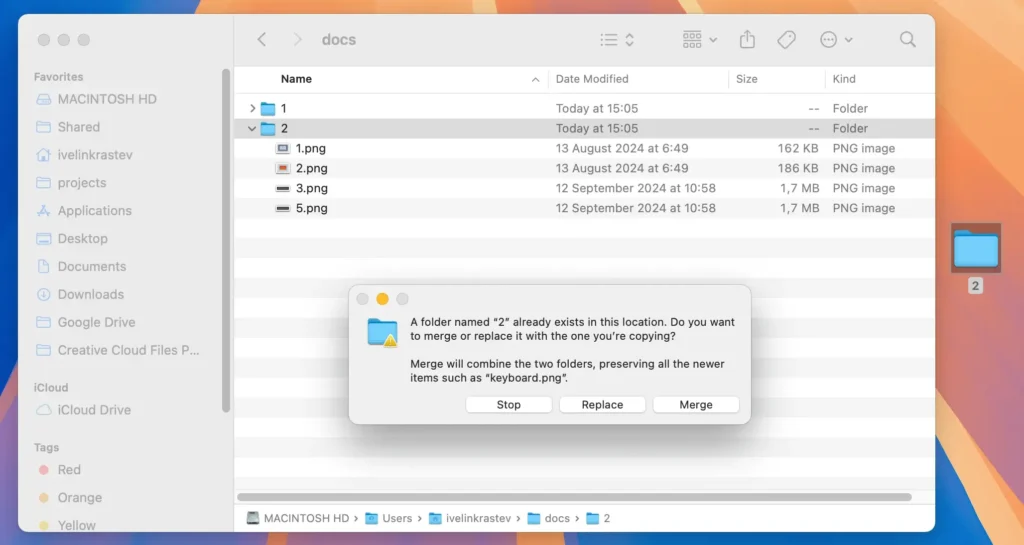
Task: Click Merge in the dialog
Action: pos(696,405)
